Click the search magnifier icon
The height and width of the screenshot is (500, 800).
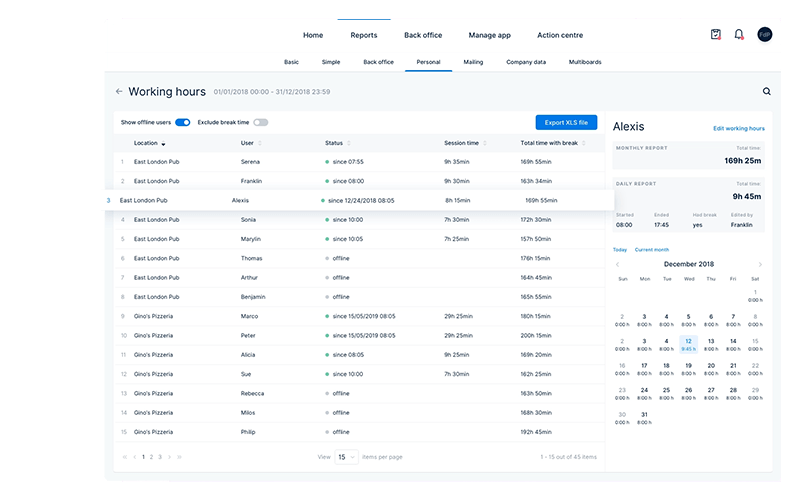pos(767,92)
